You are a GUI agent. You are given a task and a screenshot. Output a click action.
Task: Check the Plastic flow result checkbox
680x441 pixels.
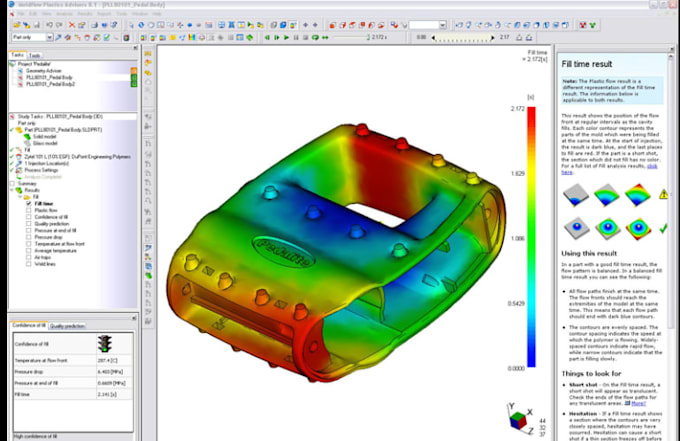point(29,210)
